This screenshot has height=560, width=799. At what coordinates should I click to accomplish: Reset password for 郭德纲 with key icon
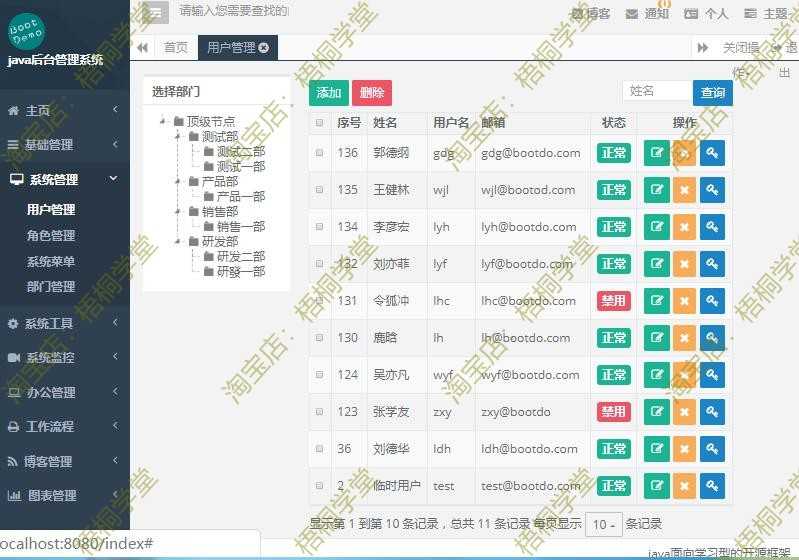pos(712,153)
